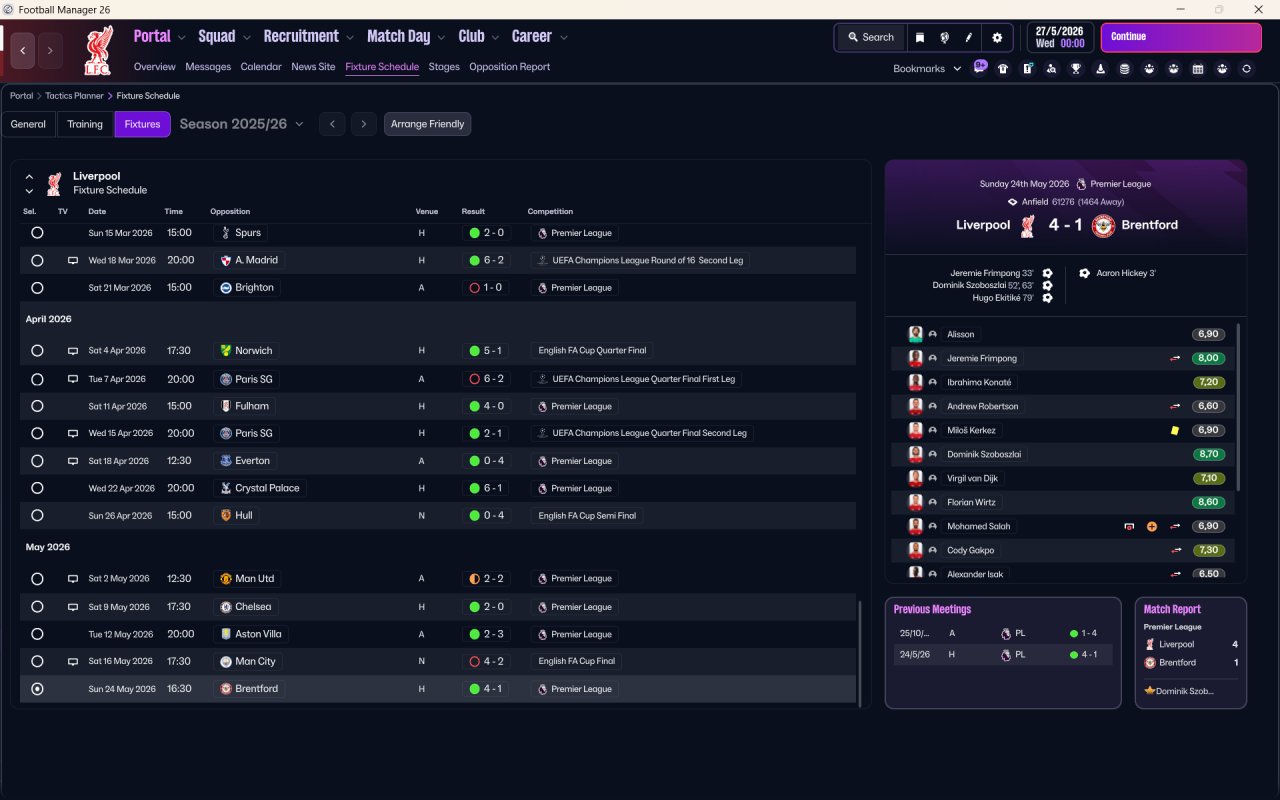Select the Spurs fixture radio button

point(37,233)
